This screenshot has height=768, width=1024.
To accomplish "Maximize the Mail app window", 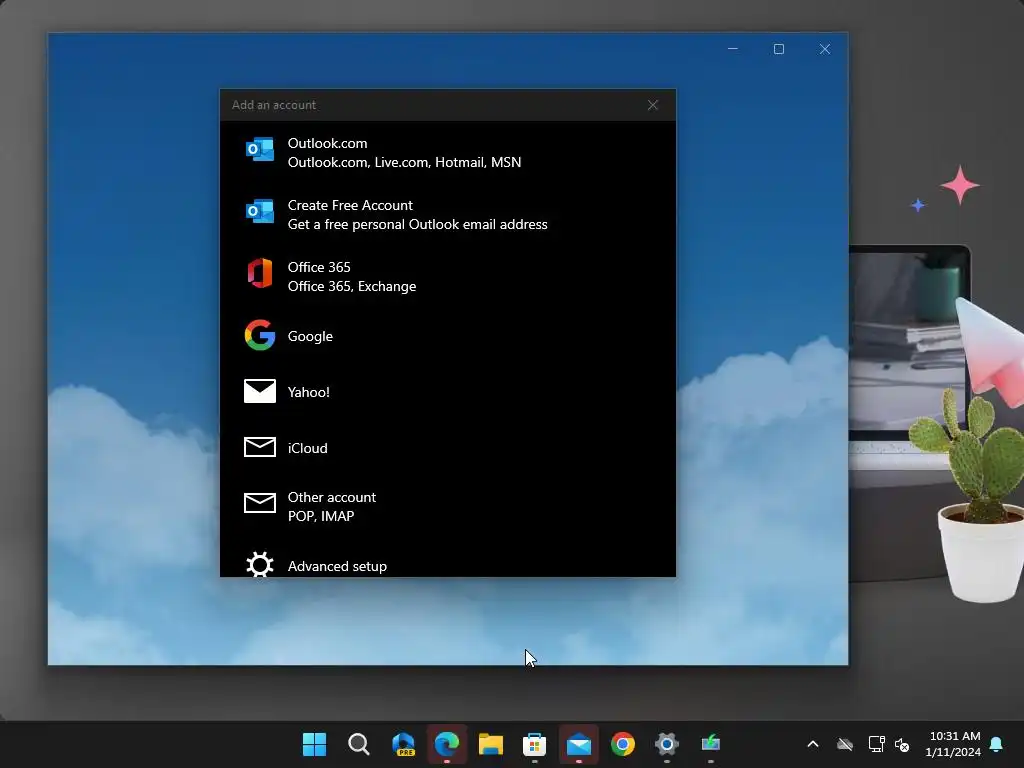I will [x=778, y=49].
